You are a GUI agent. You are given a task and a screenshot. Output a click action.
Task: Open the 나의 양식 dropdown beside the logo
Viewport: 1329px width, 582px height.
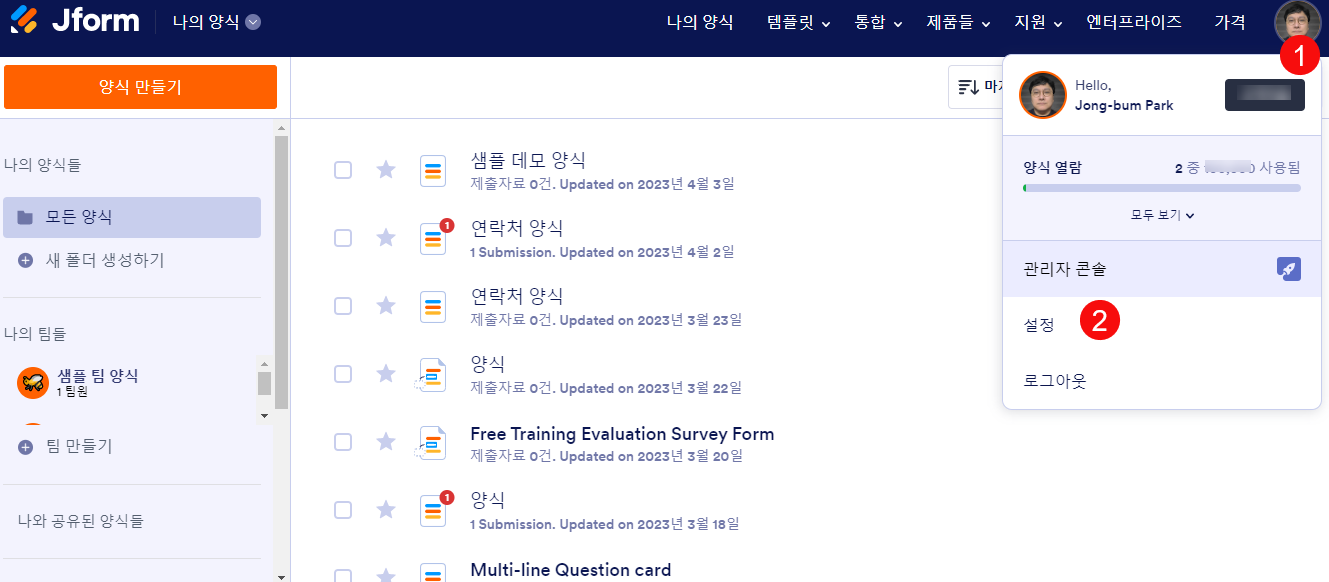pos(216,22)
